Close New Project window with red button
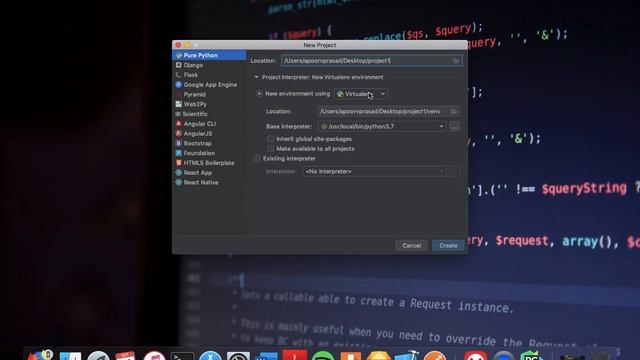Viewport: 640px width, 360px height. tap(178, 45)
